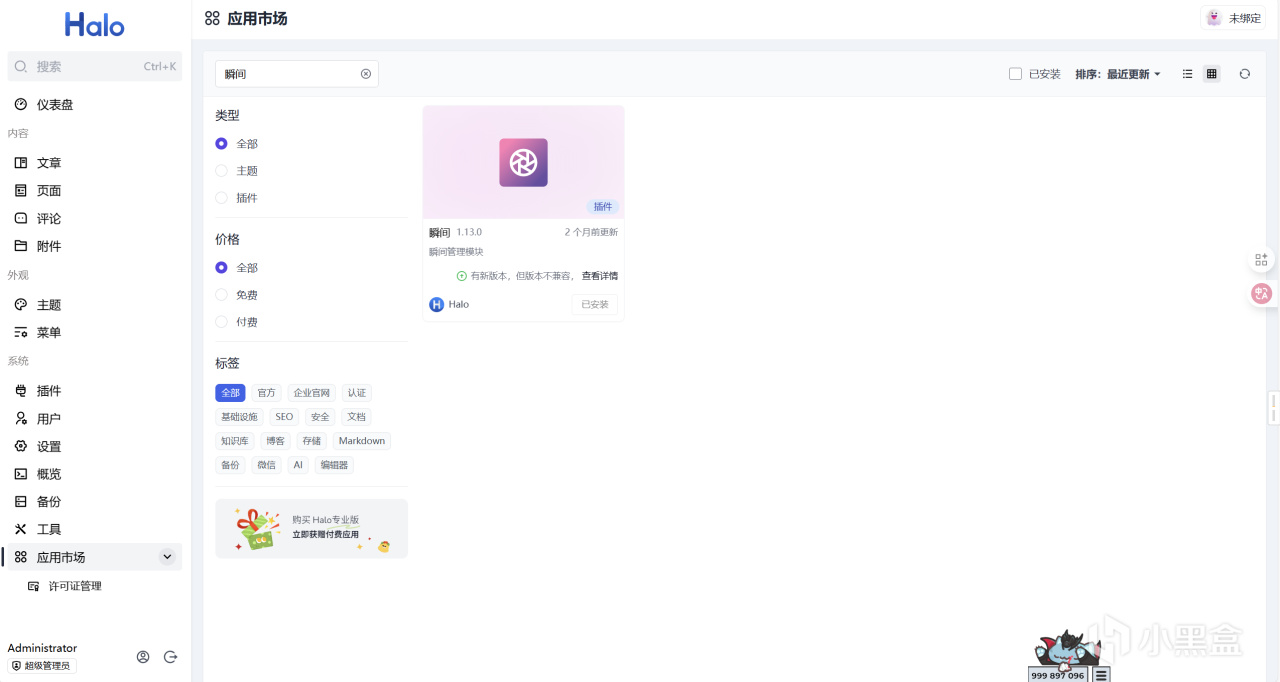Open the 插件 plugin plug icon
This screenshot has height=682, width=1280.
tap(21, 390)
